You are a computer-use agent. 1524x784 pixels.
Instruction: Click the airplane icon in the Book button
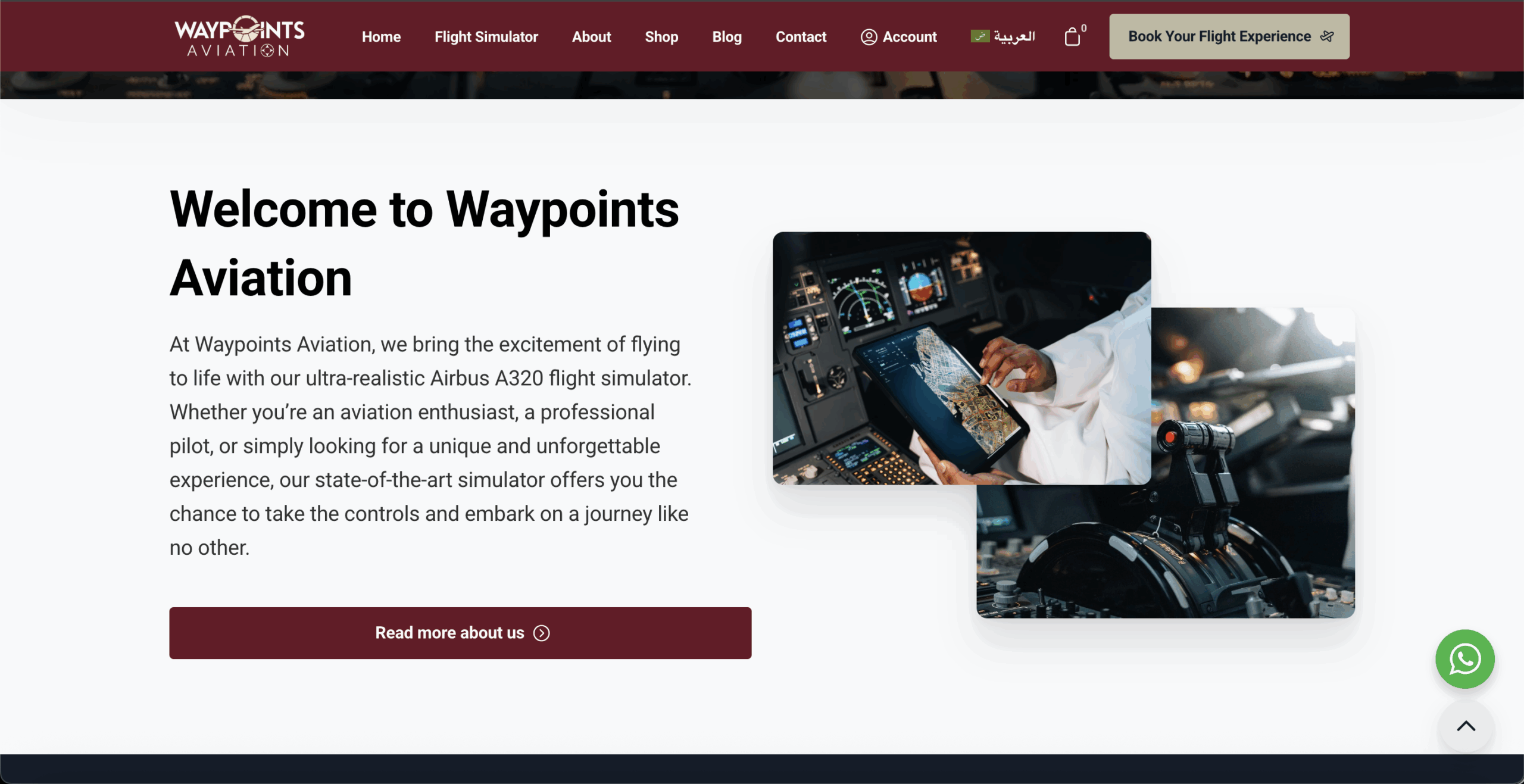1326,36
